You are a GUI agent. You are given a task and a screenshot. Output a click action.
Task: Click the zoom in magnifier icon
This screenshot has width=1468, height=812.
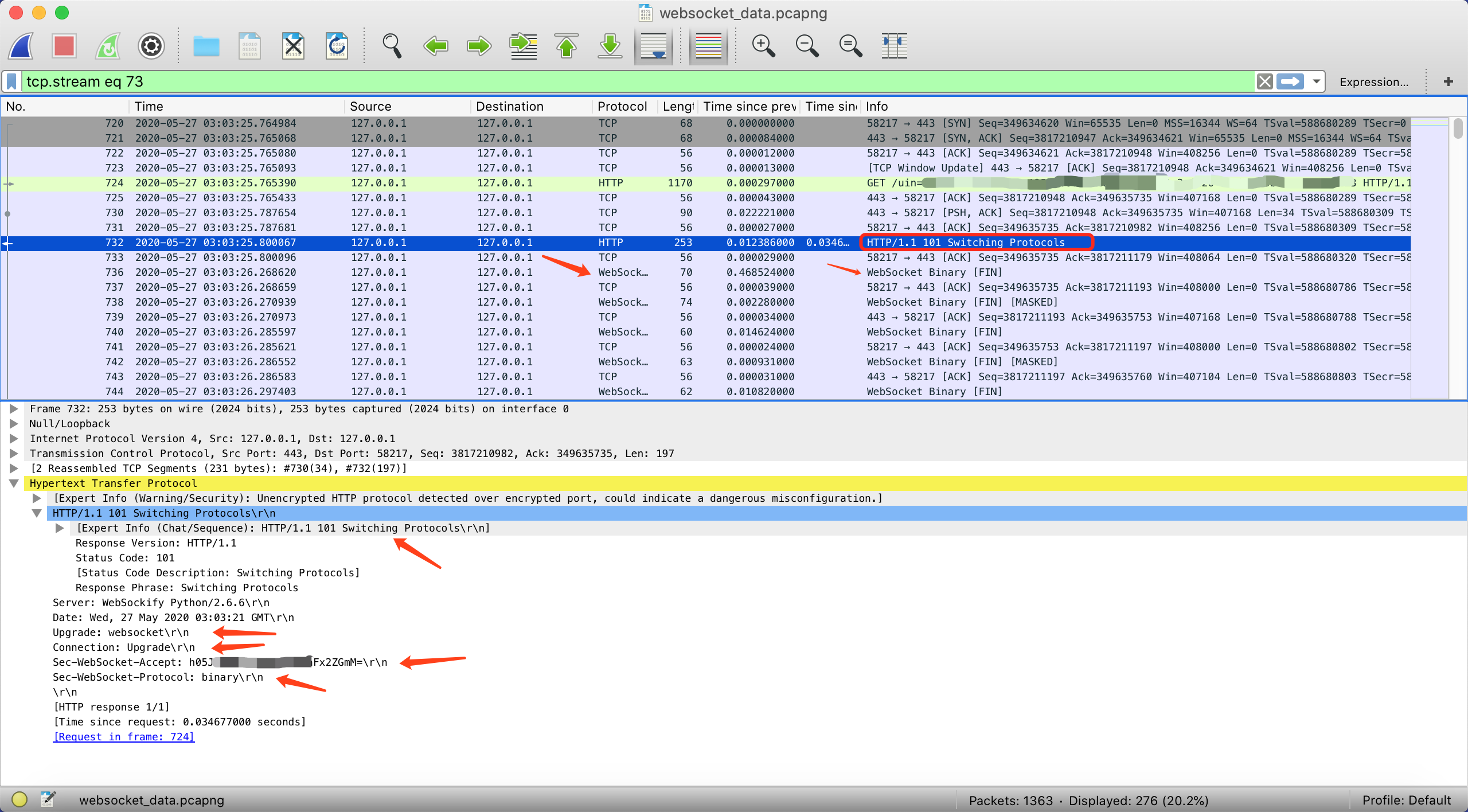coord(763,46)
